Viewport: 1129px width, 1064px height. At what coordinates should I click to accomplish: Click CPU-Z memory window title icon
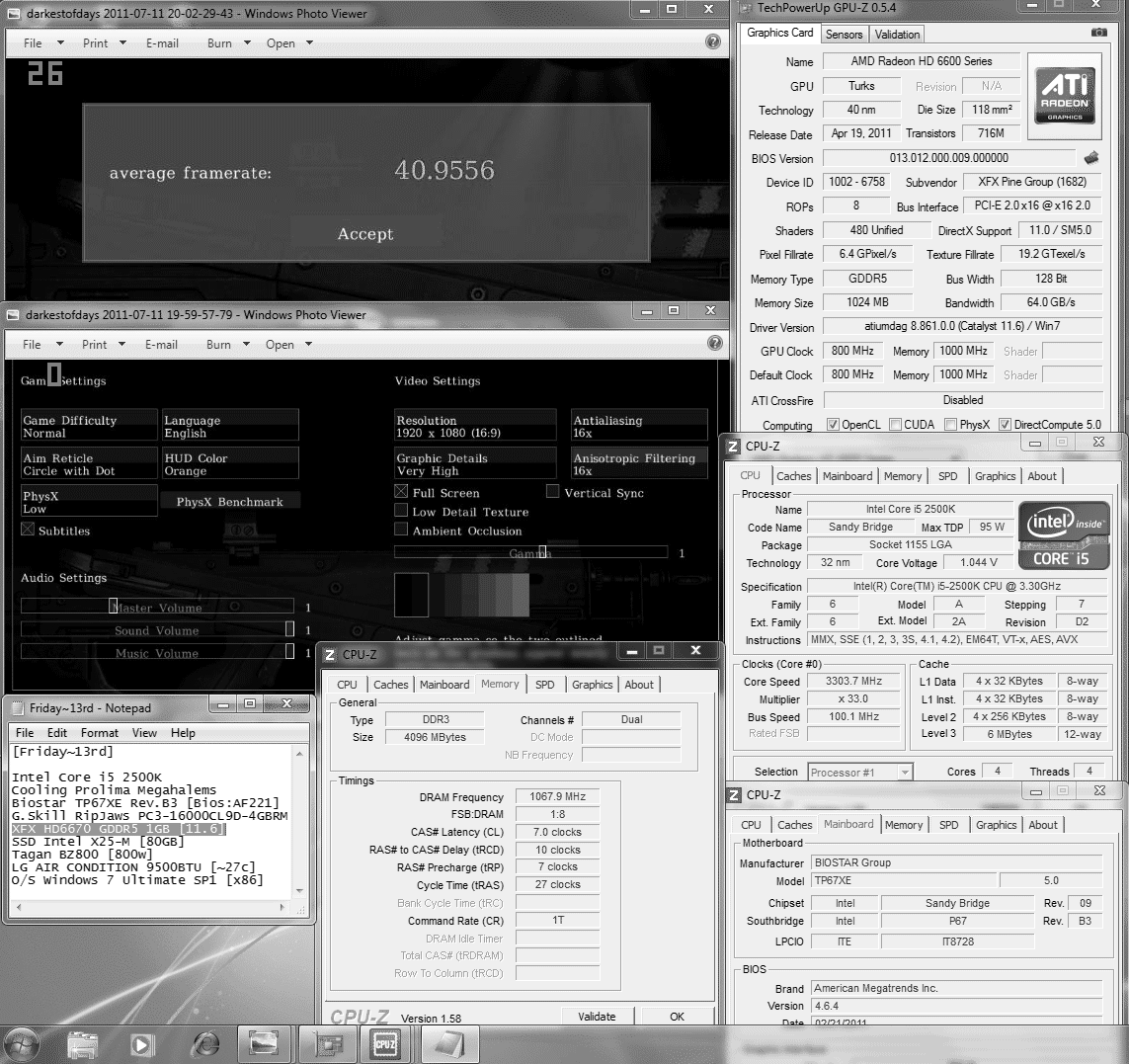(x=330, y=655)
